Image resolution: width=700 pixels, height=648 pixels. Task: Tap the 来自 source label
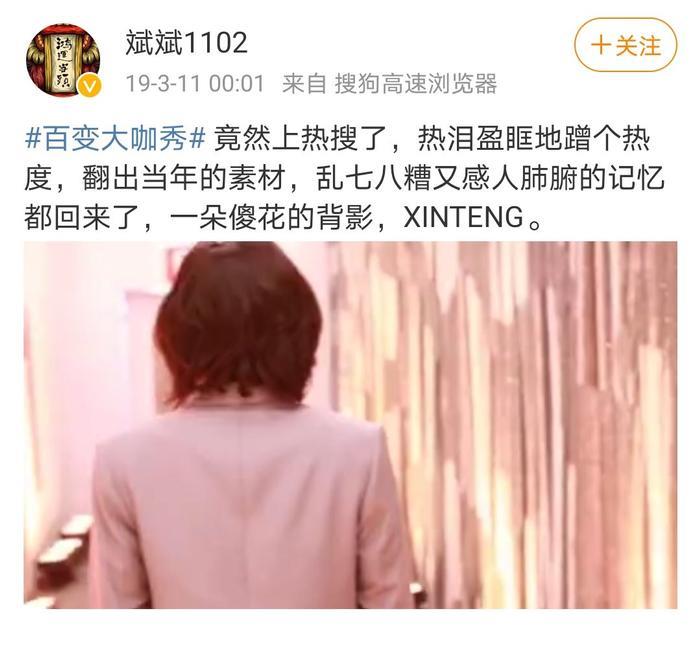click(305, 84)
